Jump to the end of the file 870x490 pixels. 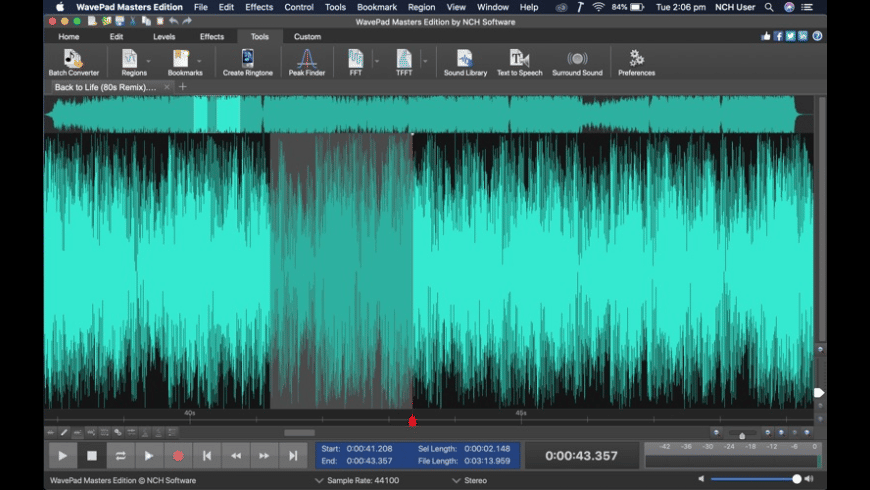tap(293, 456)
